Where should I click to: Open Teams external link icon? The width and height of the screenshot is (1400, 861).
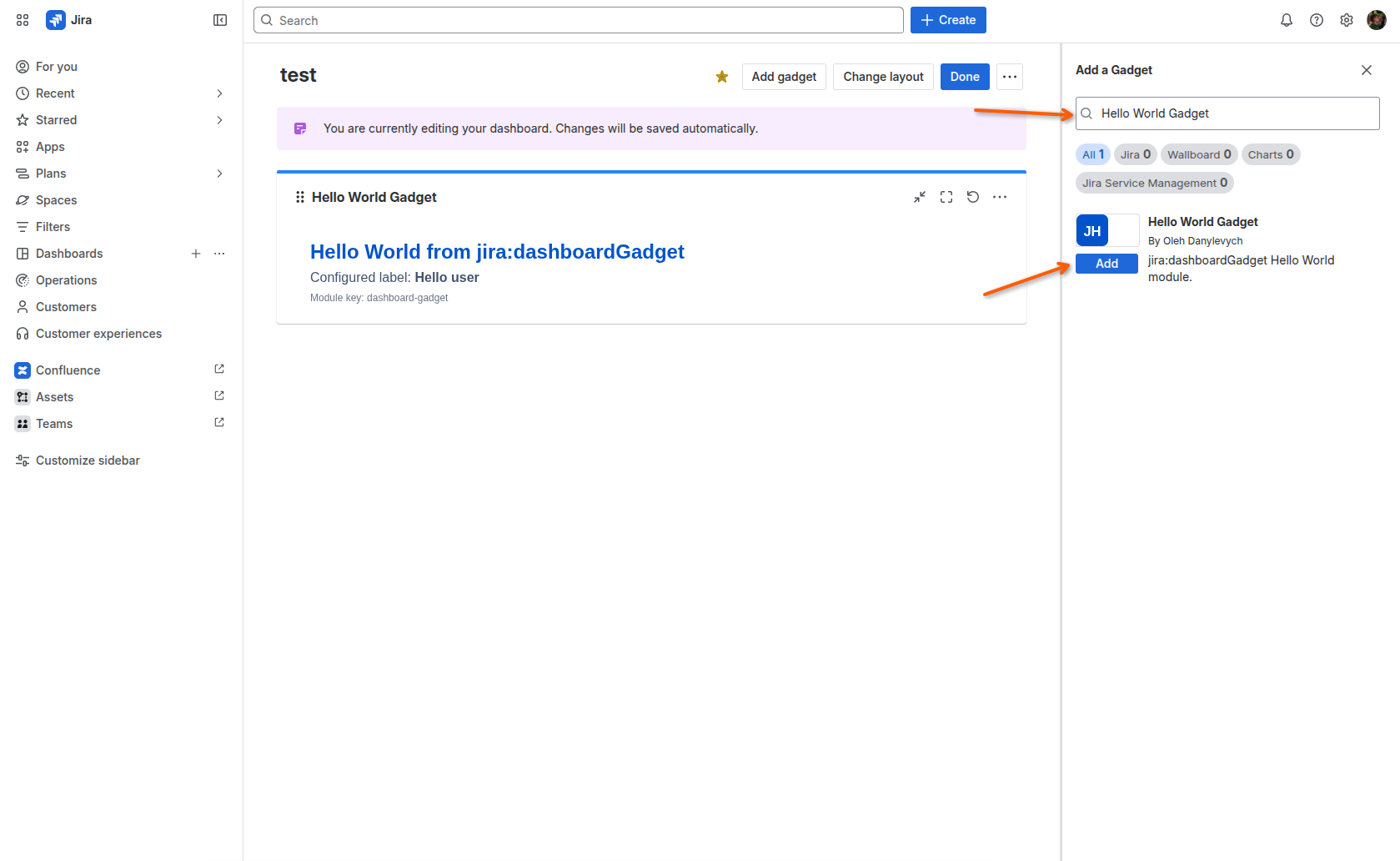pyautogui.click(x=219, y=422)
